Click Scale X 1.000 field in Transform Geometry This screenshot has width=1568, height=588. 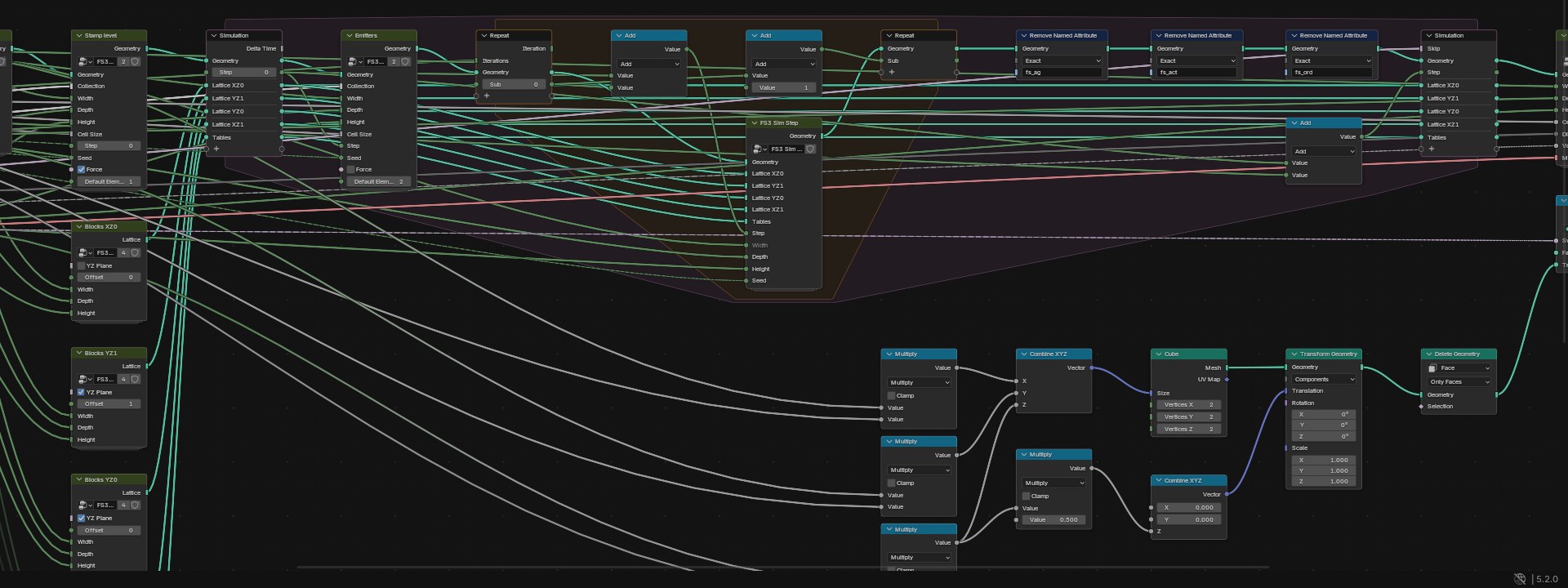1324,461
